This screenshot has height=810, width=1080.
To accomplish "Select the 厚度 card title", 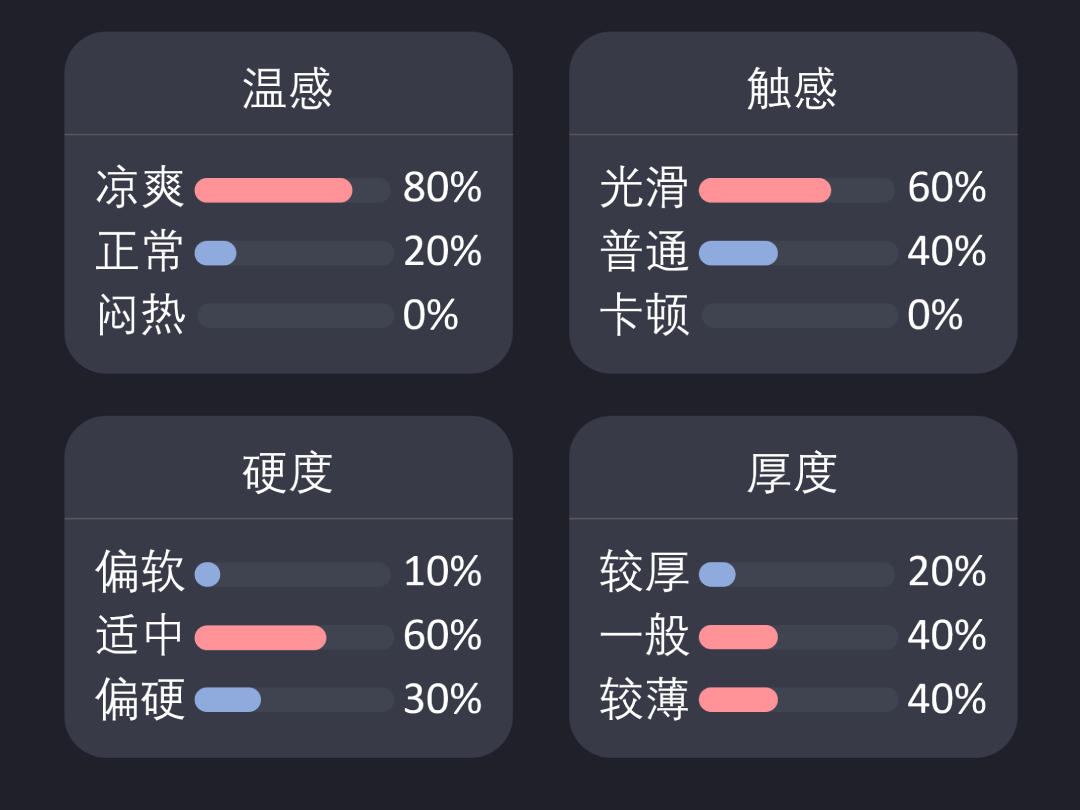I will (x=792, y=472).
